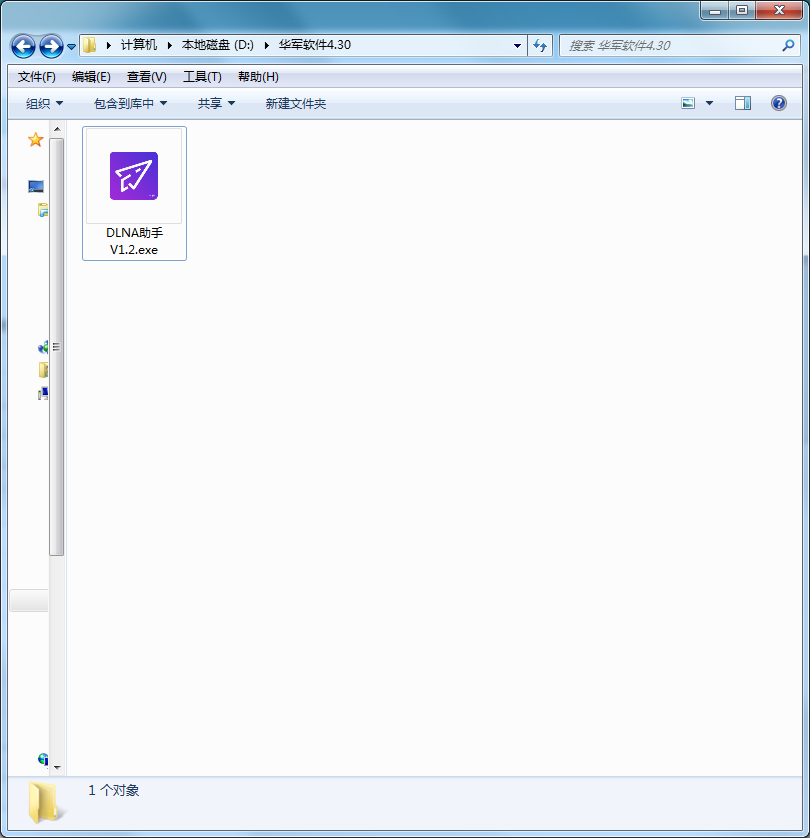Select DLNA助手 V1.2.exe file thumbnail
810x838 pixels.
(x=134, y=176)
